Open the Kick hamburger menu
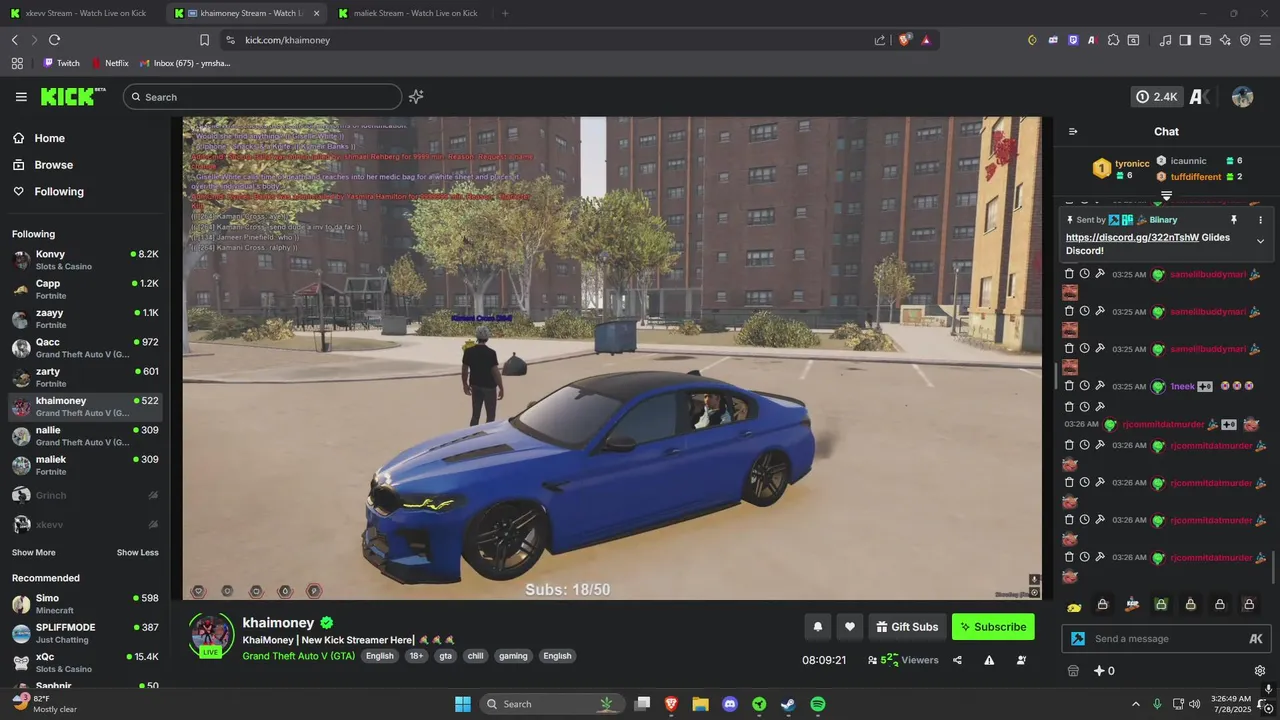Screen dimensions: 1280x720 21,97
